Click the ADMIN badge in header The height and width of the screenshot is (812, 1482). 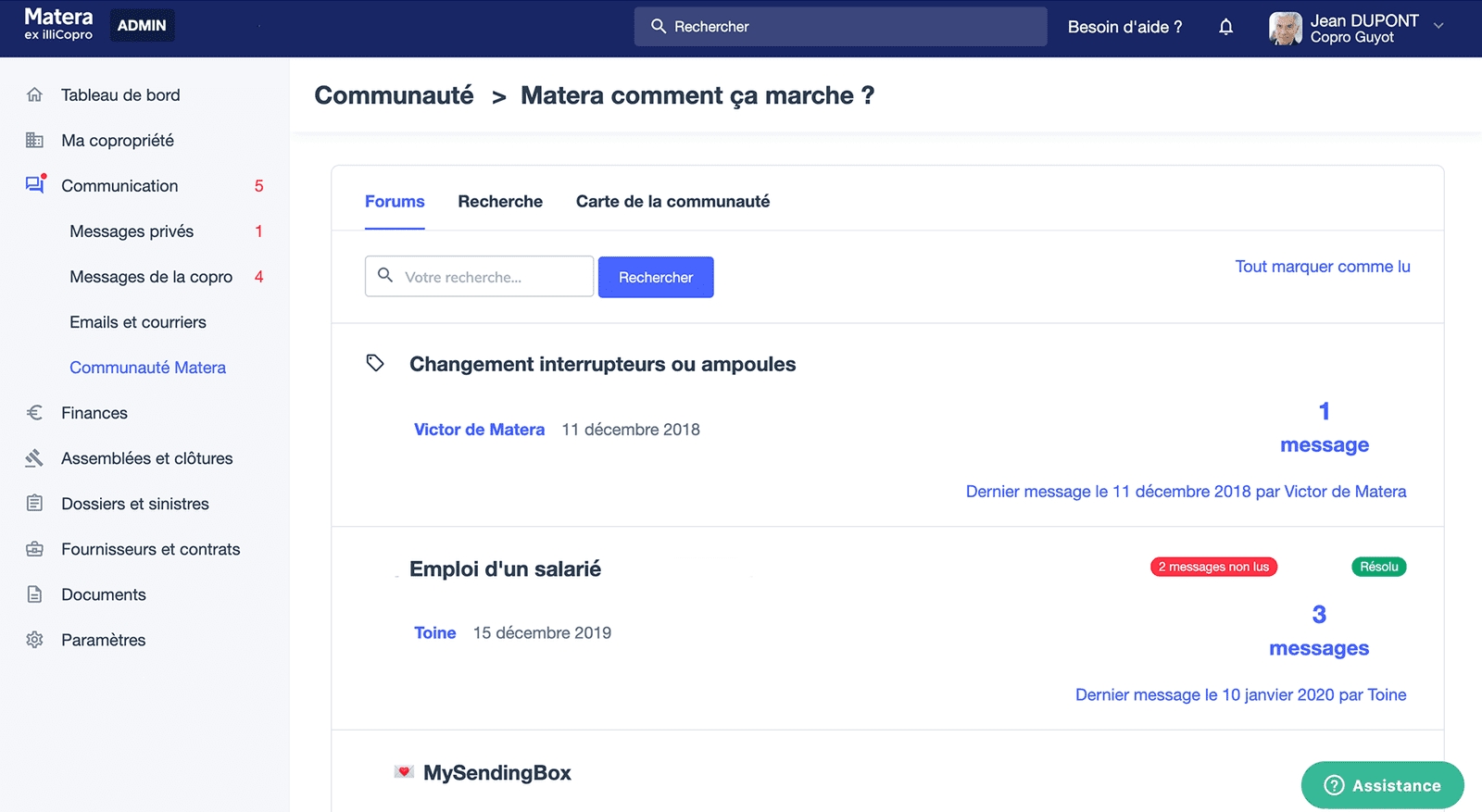coord(142,25)
